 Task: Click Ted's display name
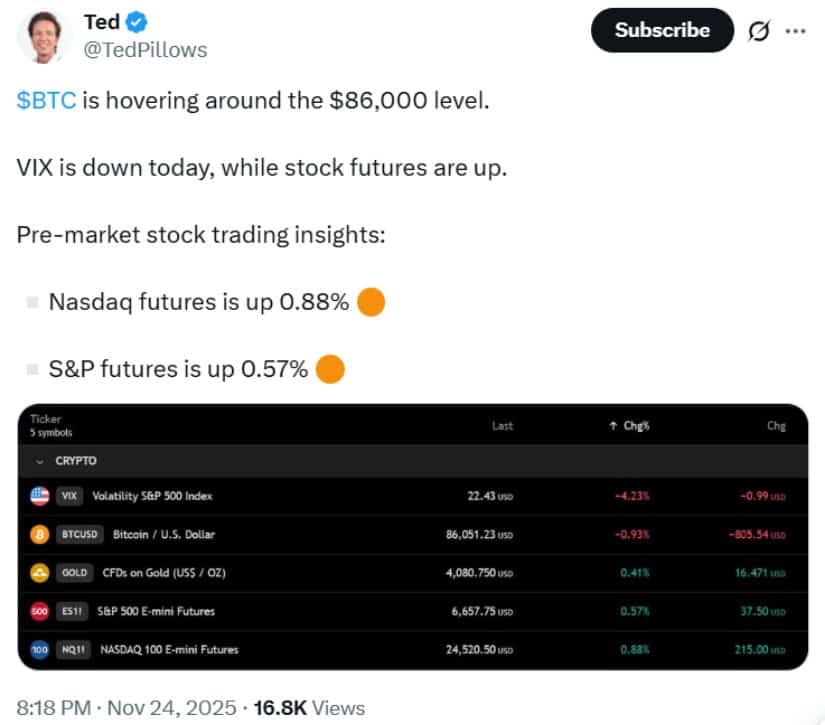click(96, 20)
